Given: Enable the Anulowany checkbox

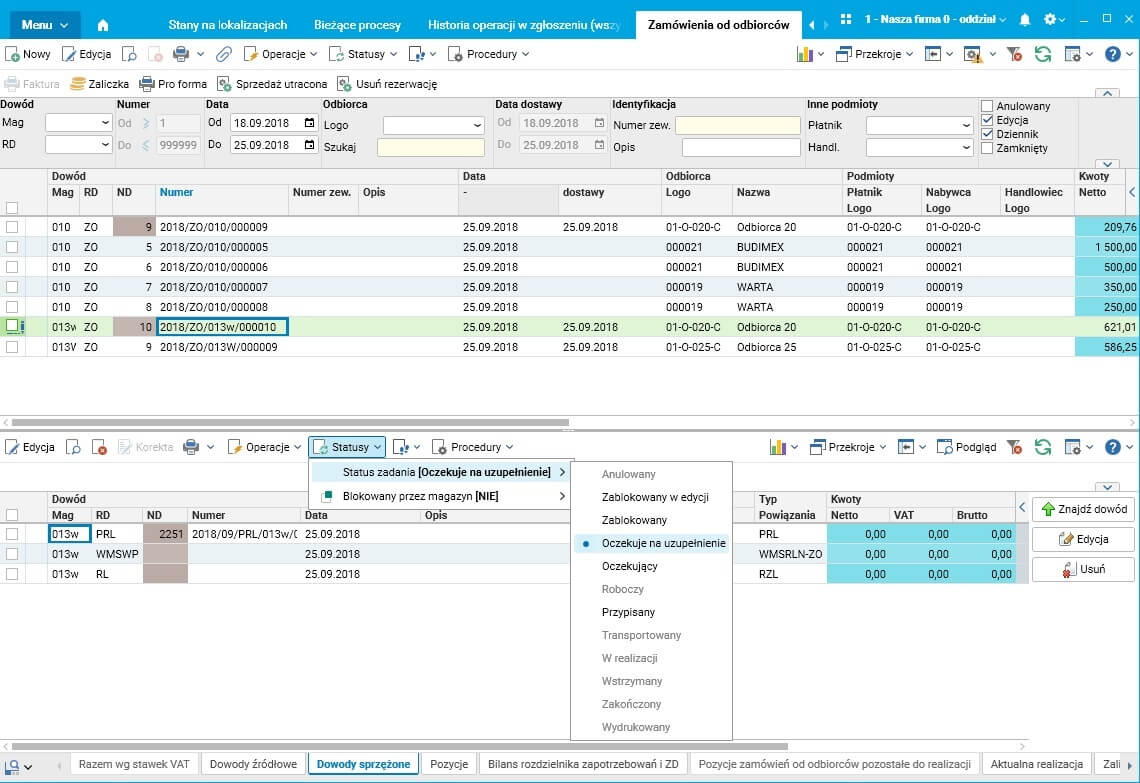Looking at the screenshot, I should point(987,106).
